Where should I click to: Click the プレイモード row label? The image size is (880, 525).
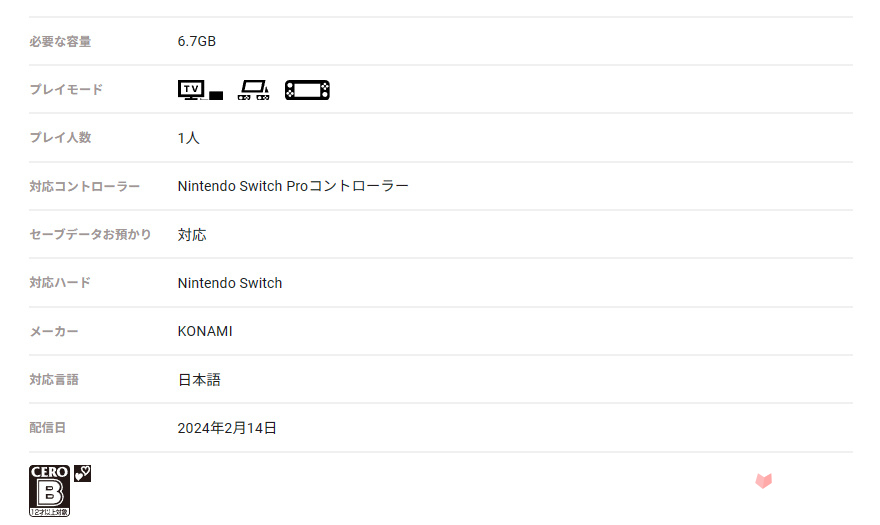click(x=66, y=90)
